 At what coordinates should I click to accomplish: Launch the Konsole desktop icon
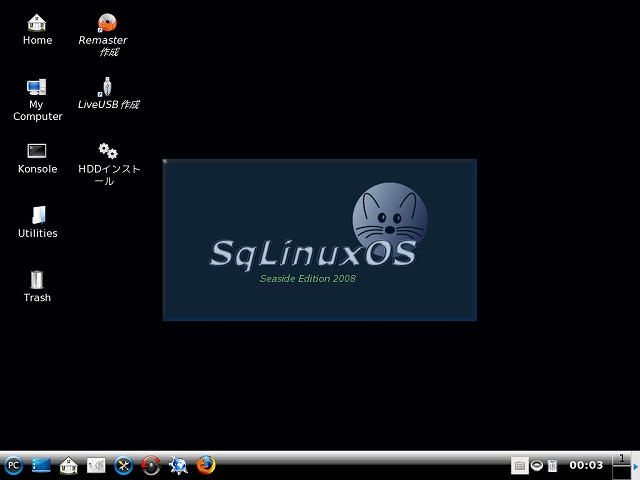37,158
